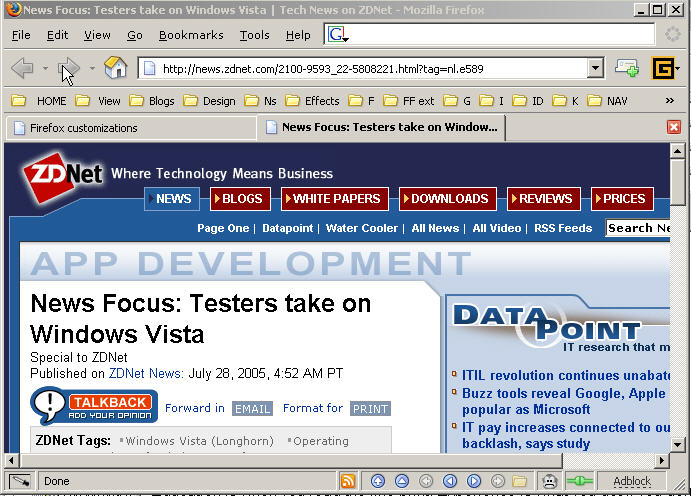
Task: Switch to Firefox customizations tab
Action: 131,128
